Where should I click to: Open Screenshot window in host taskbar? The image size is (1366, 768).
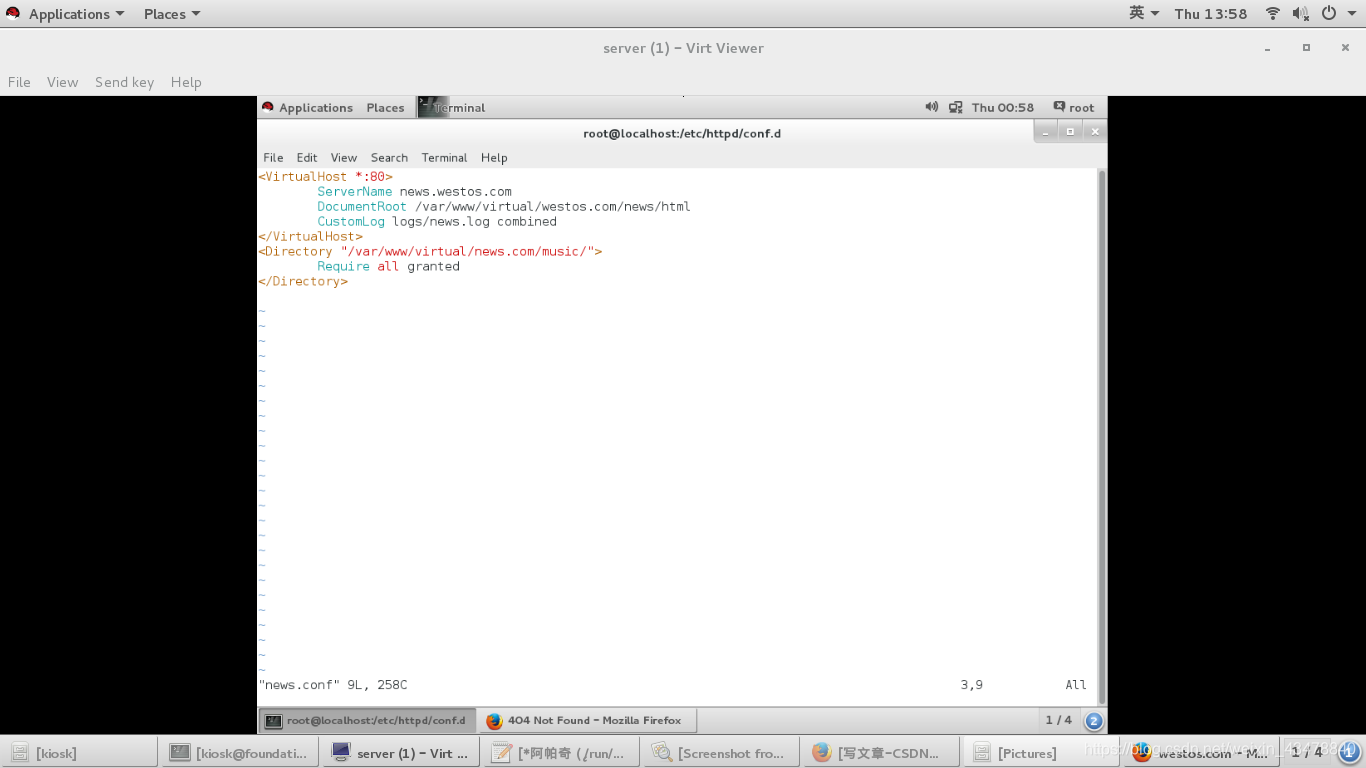[722, 753]
